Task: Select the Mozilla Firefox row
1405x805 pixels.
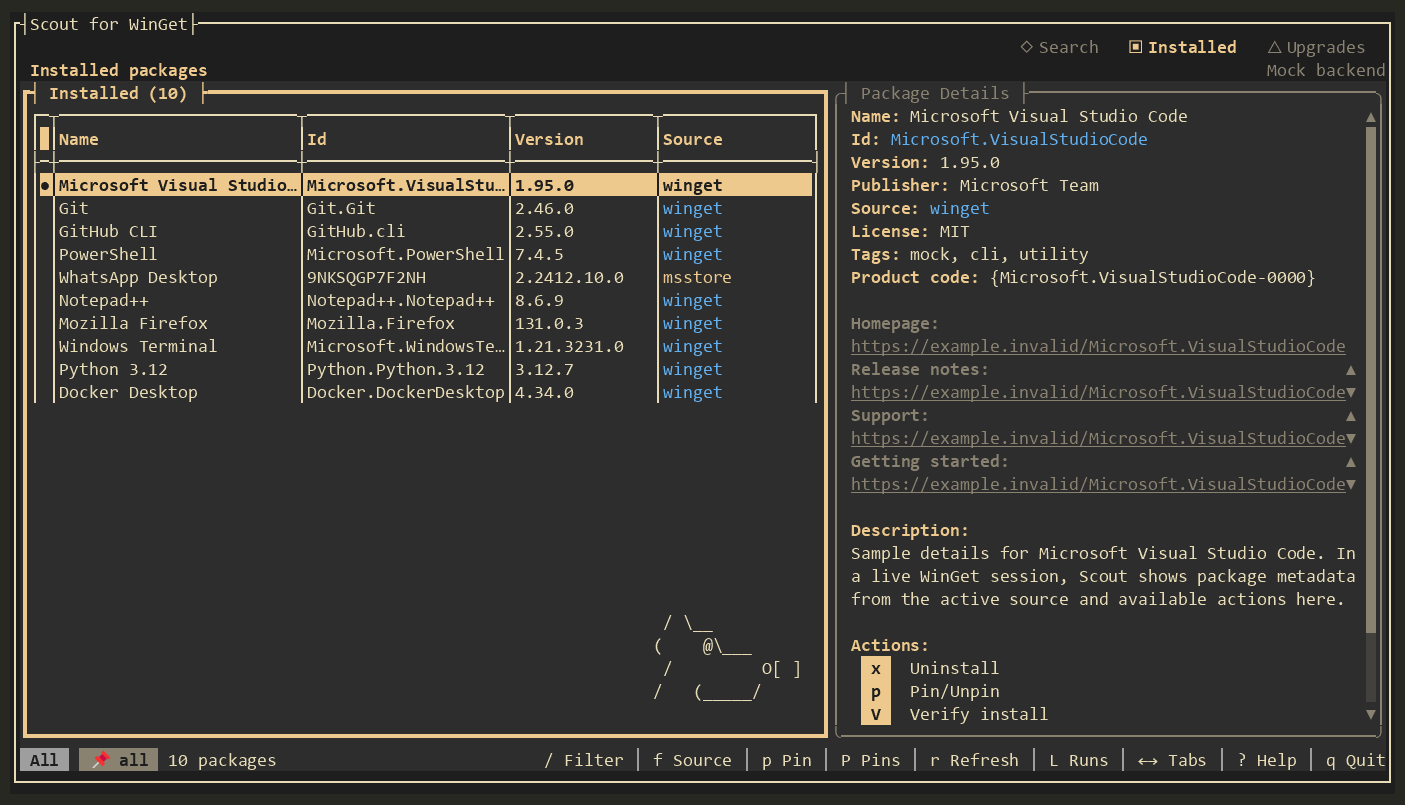Action: [426, 323]
